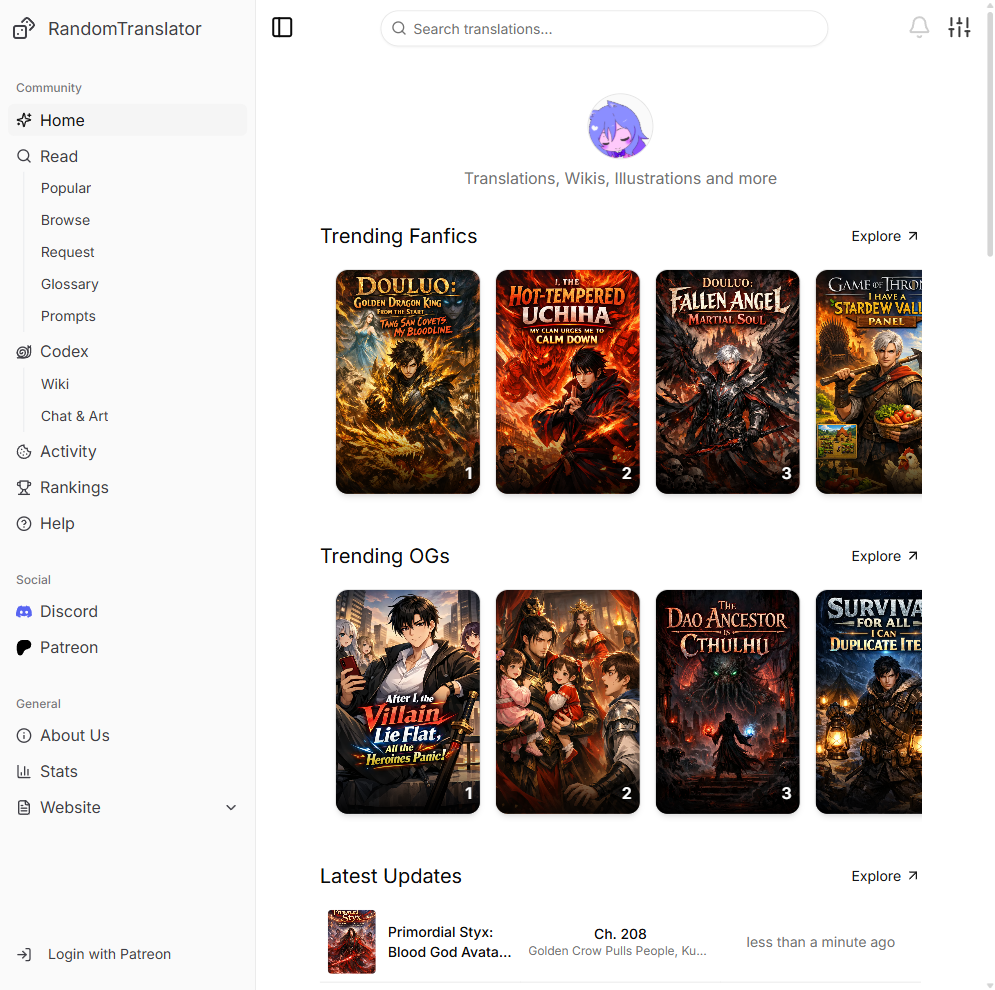995x990 pixels.
Task: Open the Home menu item
Action: click(128, 120)
